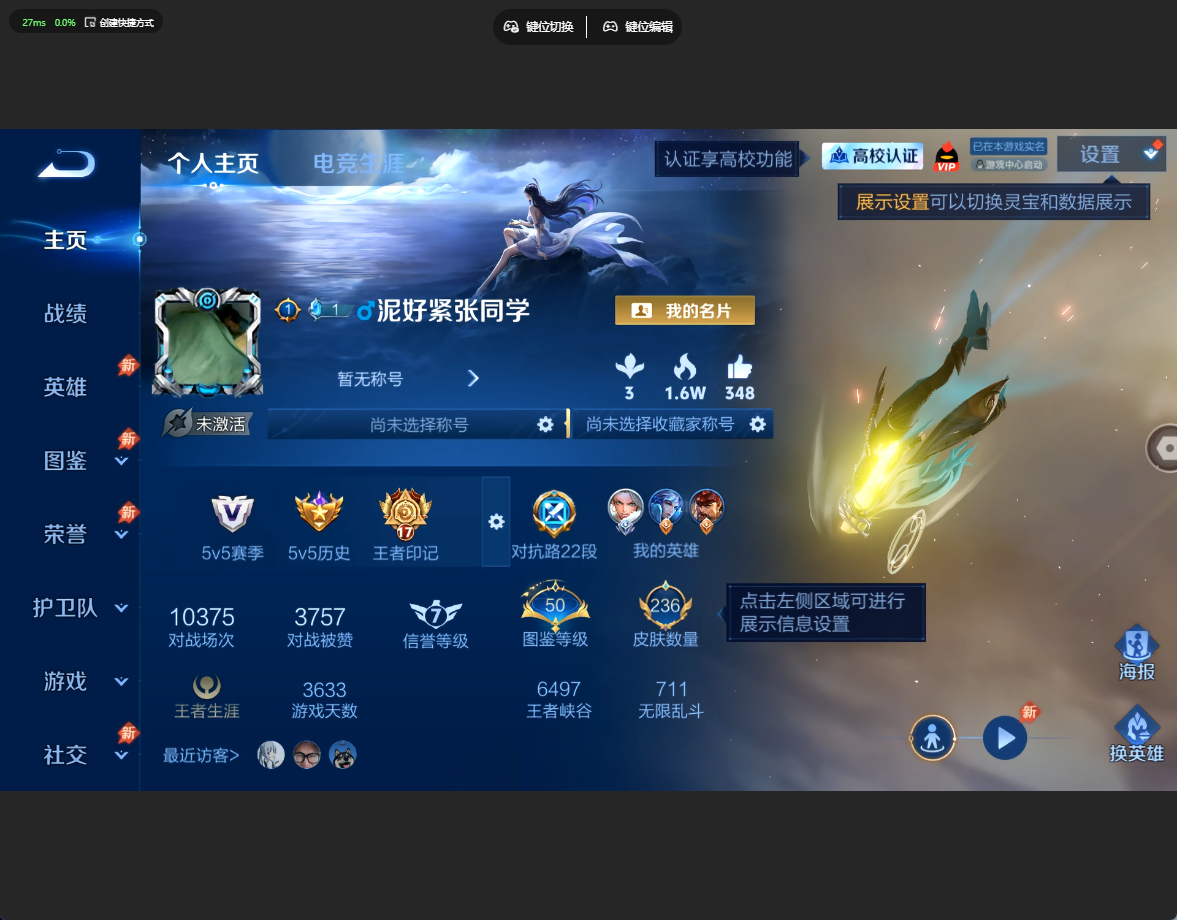The image size is (1177, 920).
Task: Click 711 无限乱斗 stat
Action: [671, 699]
